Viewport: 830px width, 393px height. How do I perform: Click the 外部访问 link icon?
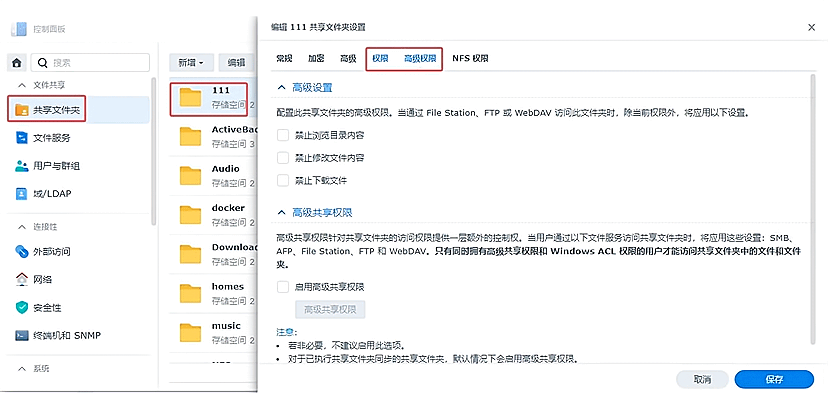[21, 251]
